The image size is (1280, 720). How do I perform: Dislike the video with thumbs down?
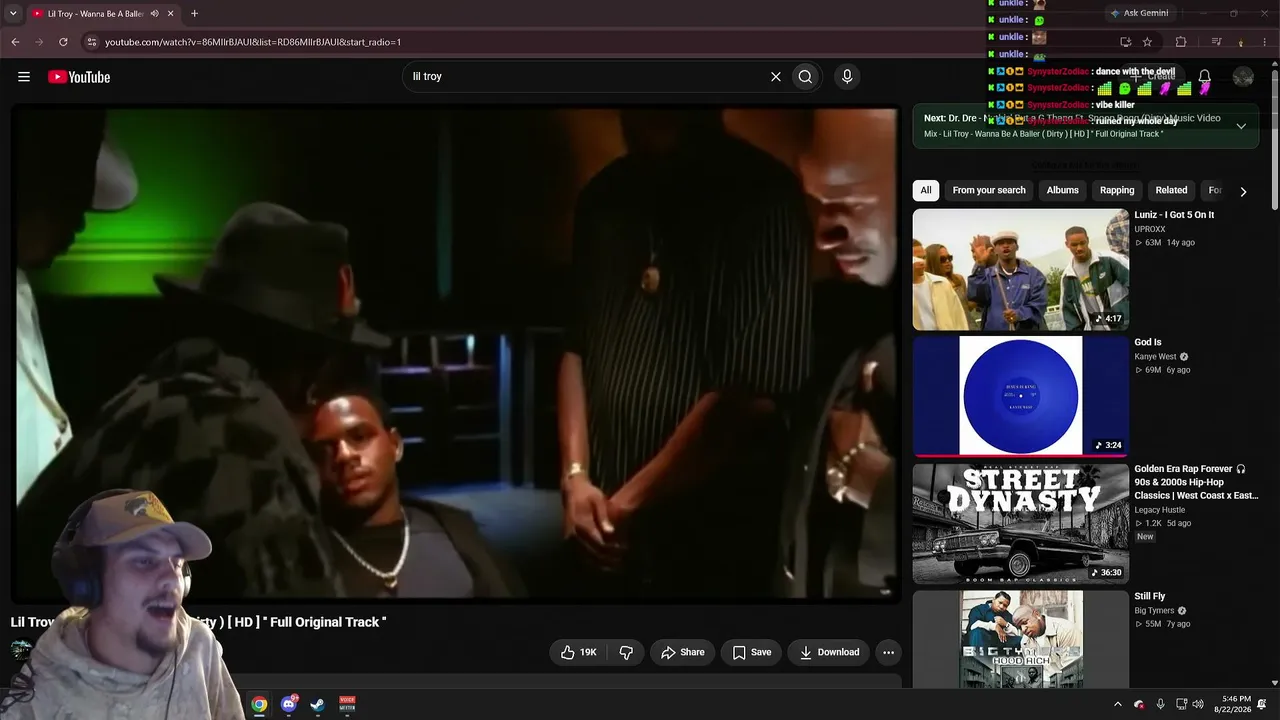pos(626,652)
